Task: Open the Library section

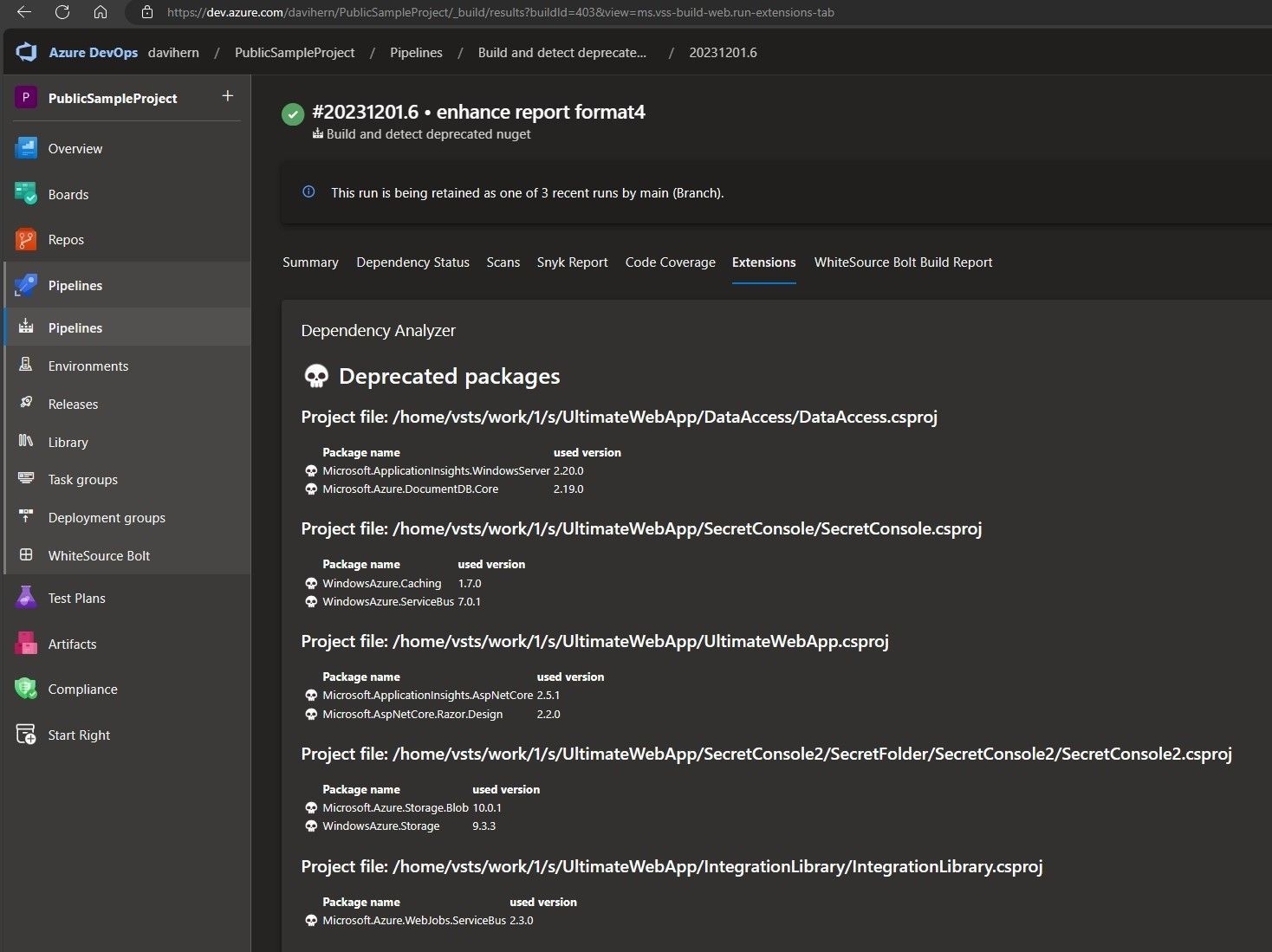Action: point(67,442)
